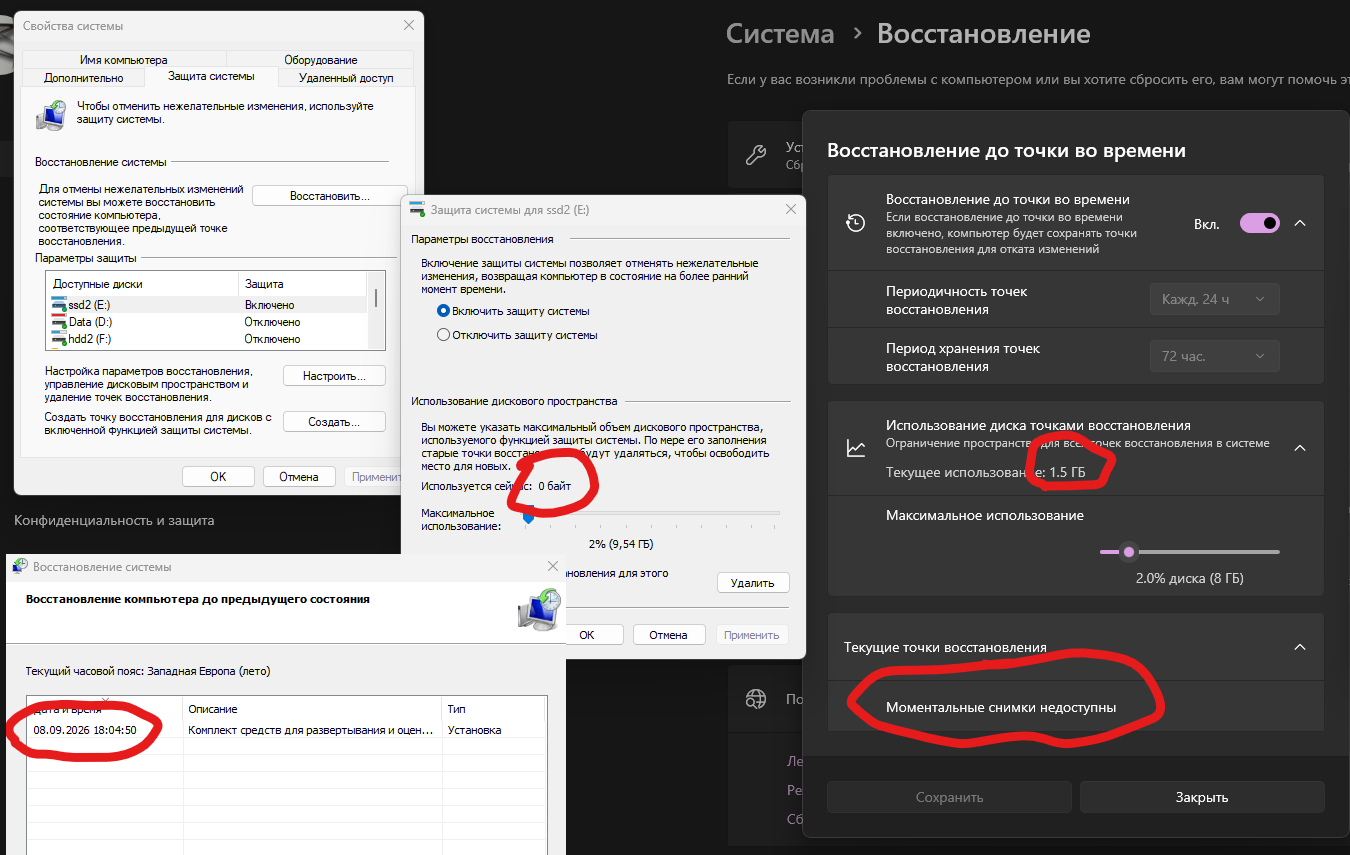Image resolution: width=1350 pixels, height=855 pixels.
Task: Click the Защита column header in disk list
Action: pos(304,284)
